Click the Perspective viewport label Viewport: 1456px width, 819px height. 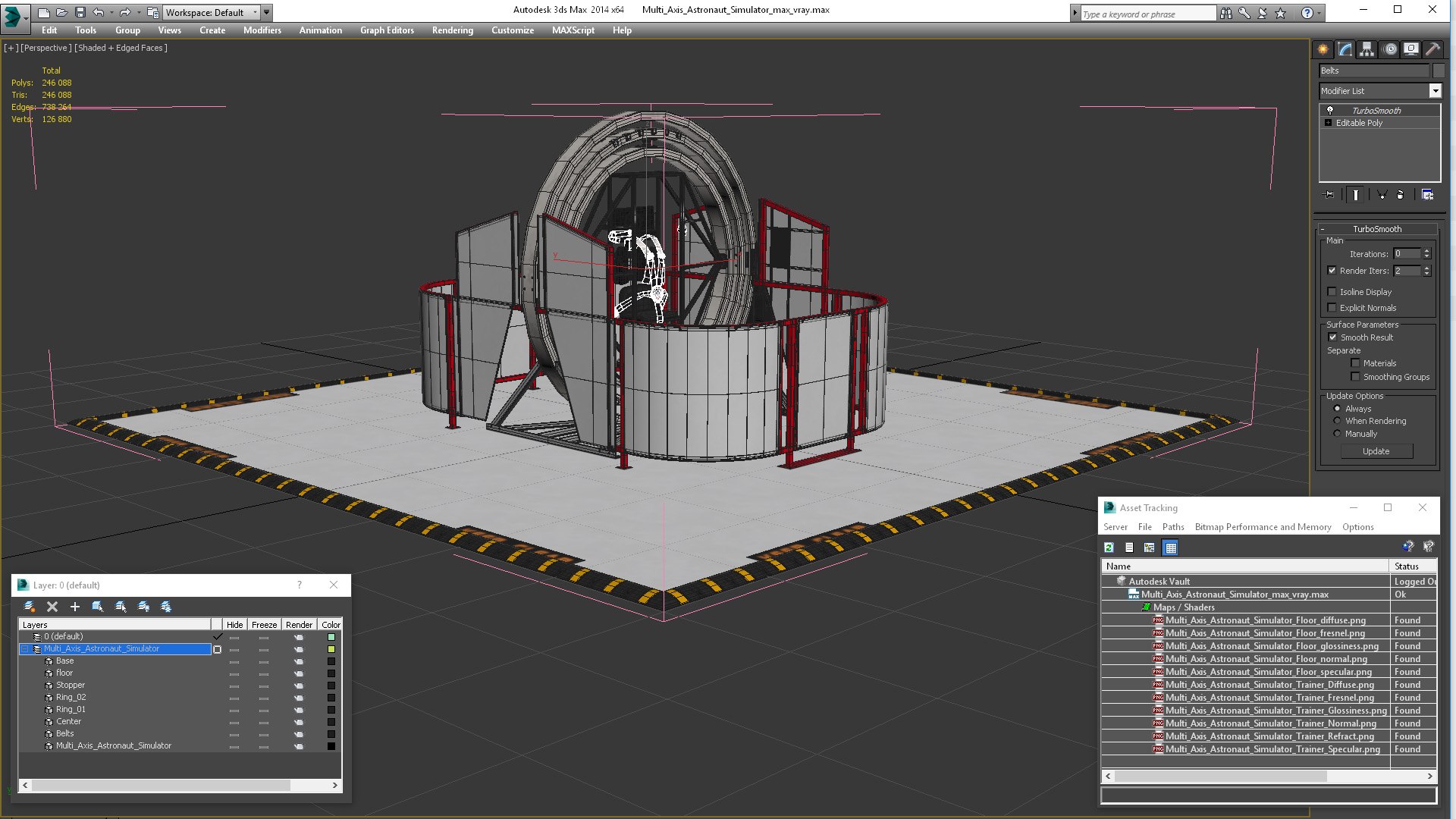click(x=46, y=48)
